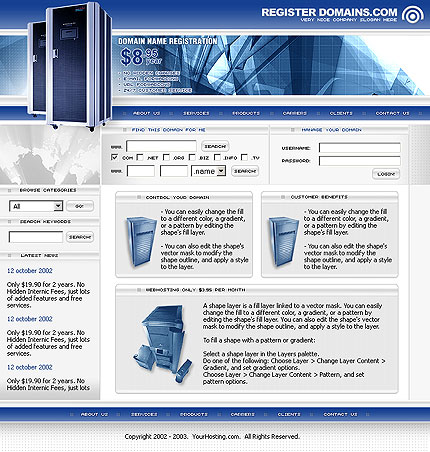Click Search button under Search Keywords
Image resolution: width=430 pixels, height=452 pixels.
point(80,237)
